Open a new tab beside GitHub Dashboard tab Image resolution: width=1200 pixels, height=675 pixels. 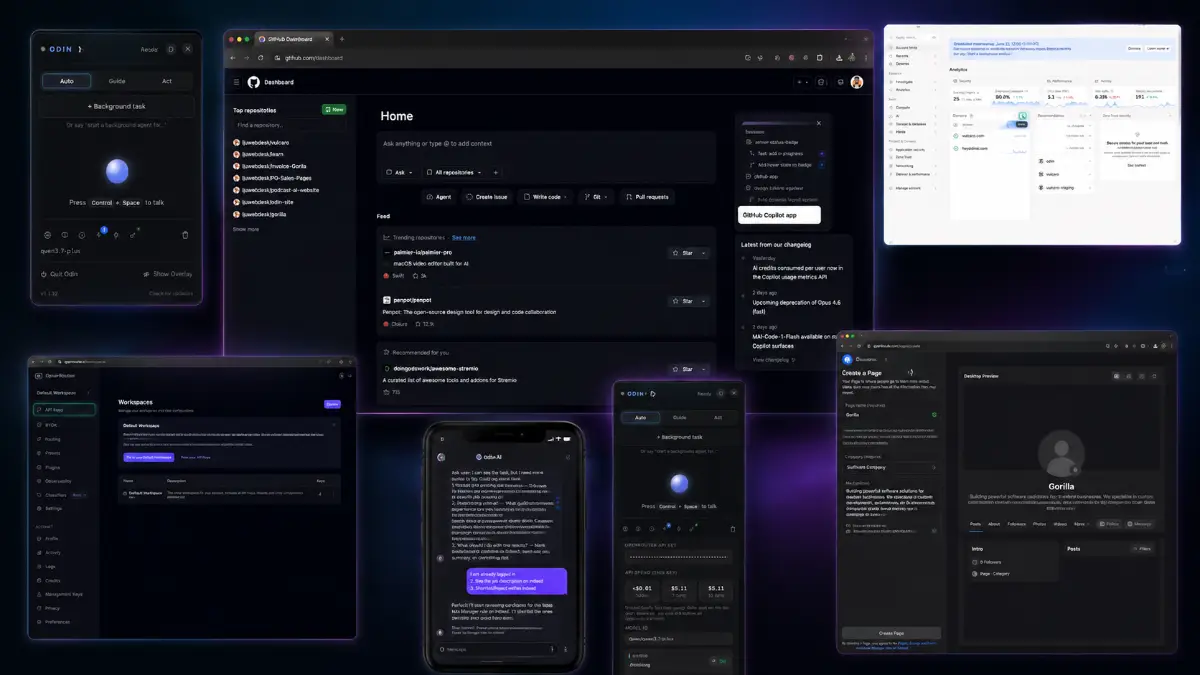(x=342, y=39)
